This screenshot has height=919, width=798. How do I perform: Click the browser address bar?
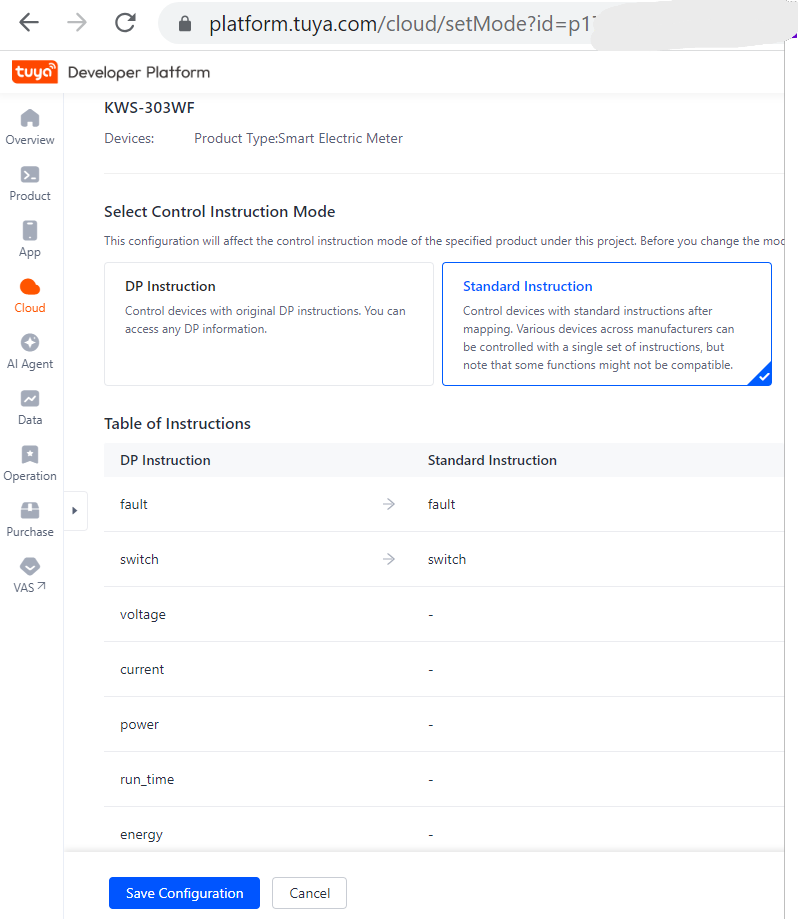pos(400,23)
